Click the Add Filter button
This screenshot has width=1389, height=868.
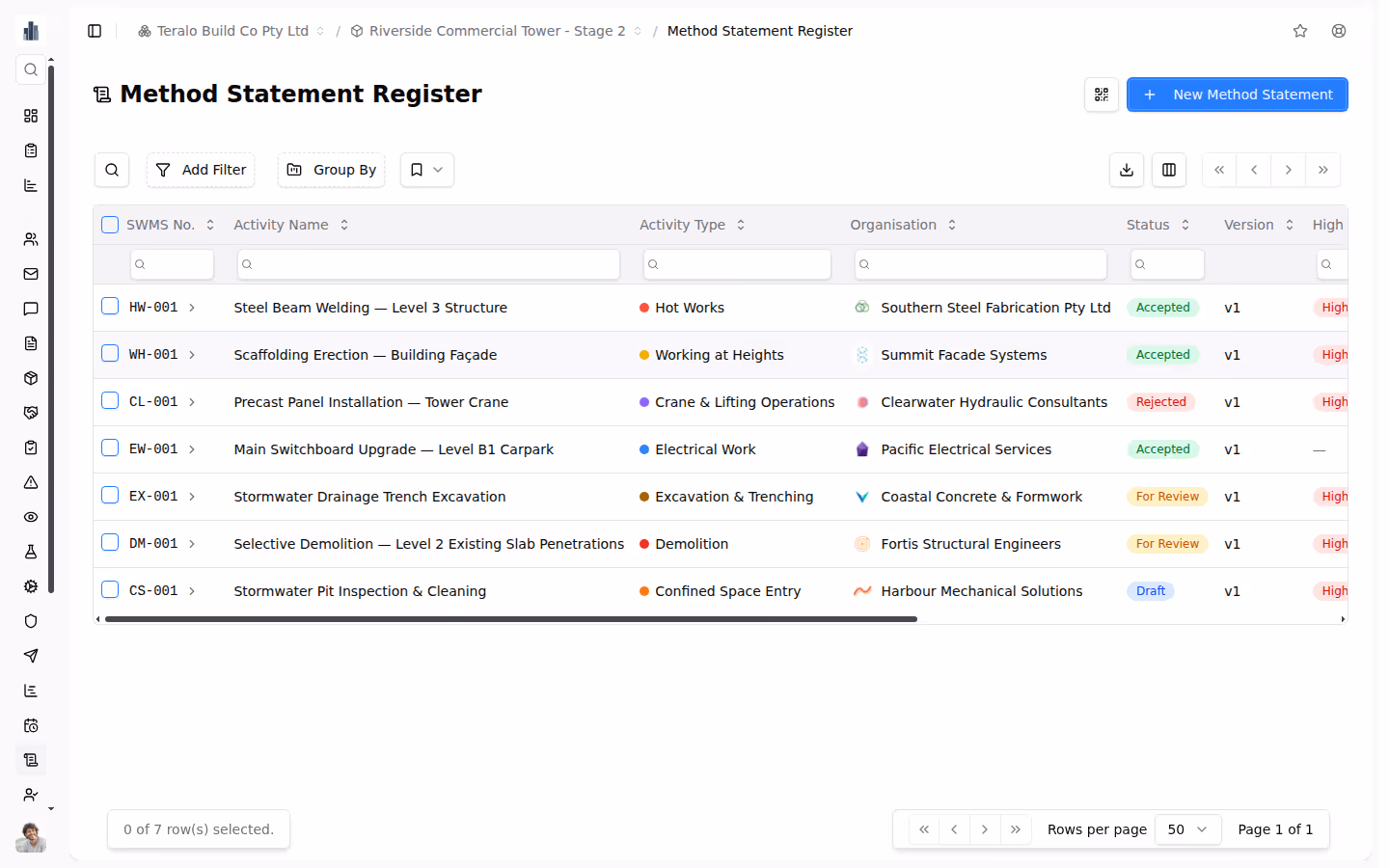pyautogui.click(x=201, y=170)
